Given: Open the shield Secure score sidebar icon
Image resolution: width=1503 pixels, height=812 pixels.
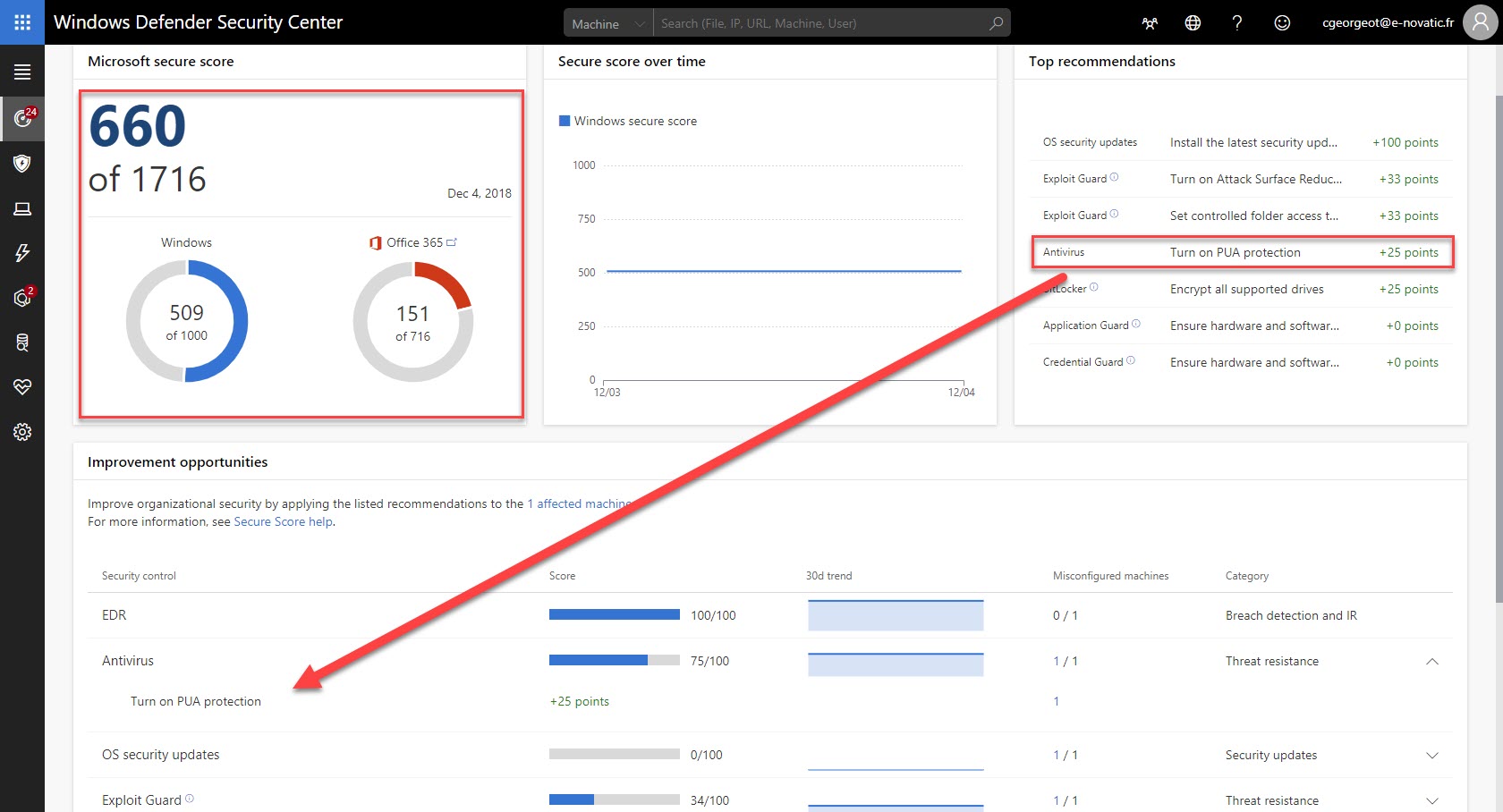Looking at the screenshot, I should click(x=22, y=163).
